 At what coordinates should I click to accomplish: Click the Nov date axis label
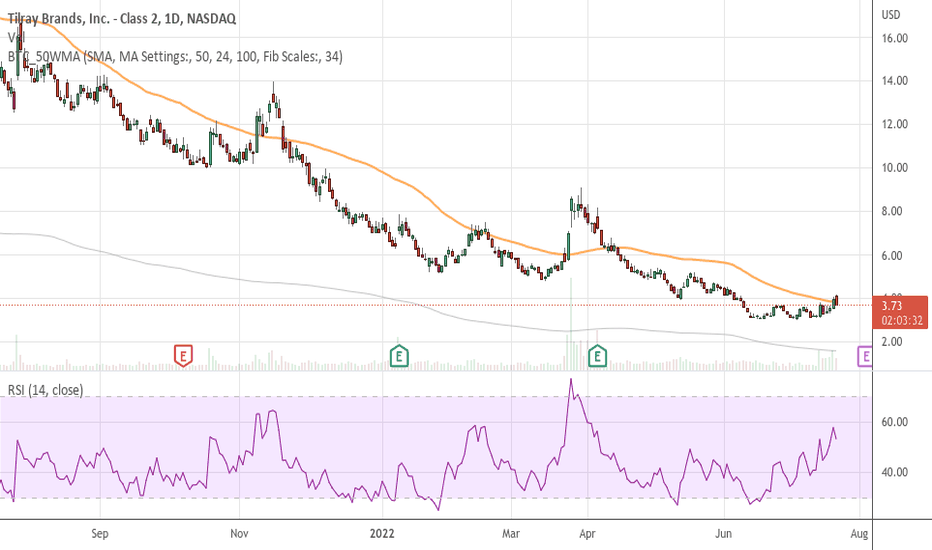239,533
